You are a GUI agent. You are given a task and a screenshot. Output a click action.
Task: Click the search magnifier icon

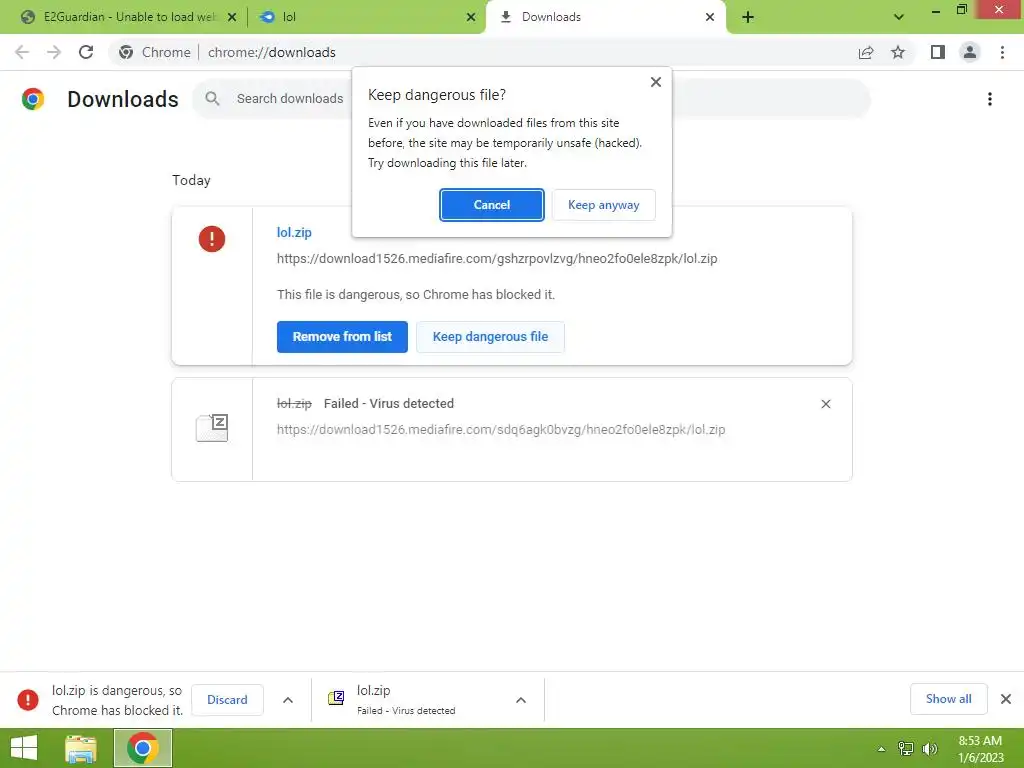212,99
